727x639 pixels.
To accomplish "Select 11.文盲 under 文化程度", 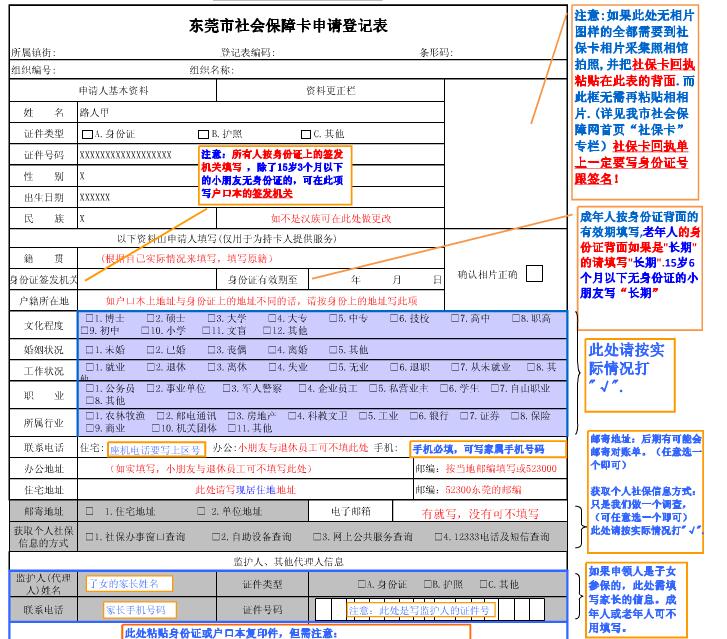I will point(206,331).
